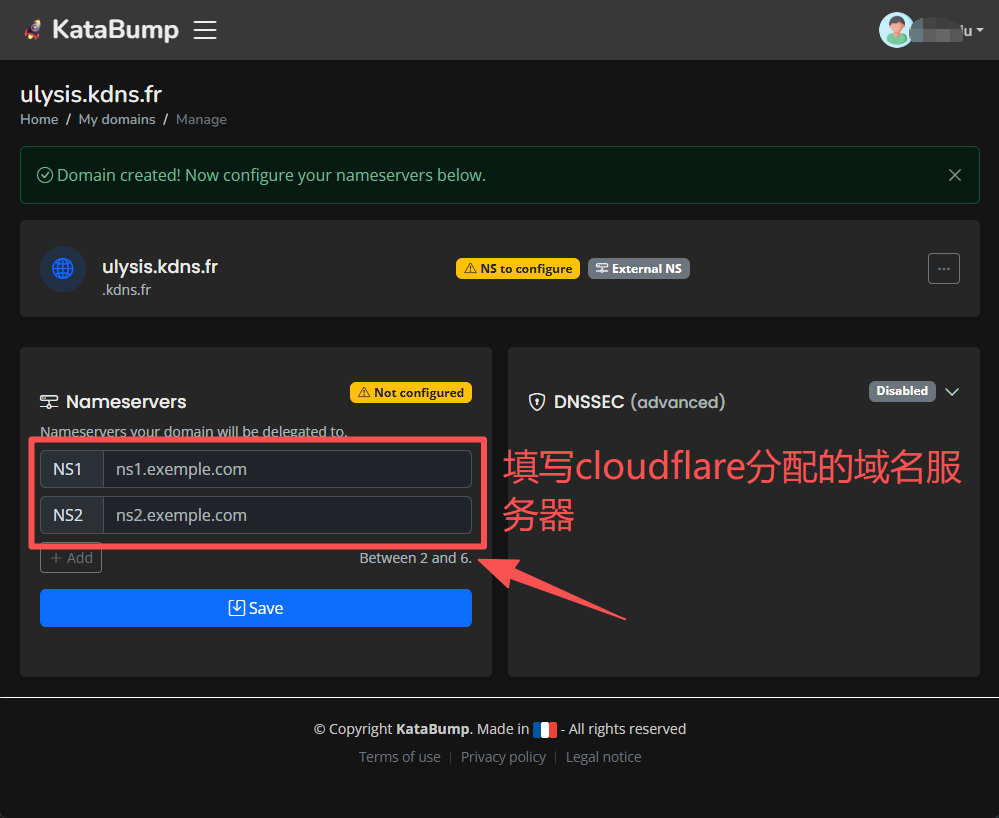Click the .kdns.fr subtitle text

(127, 290)
